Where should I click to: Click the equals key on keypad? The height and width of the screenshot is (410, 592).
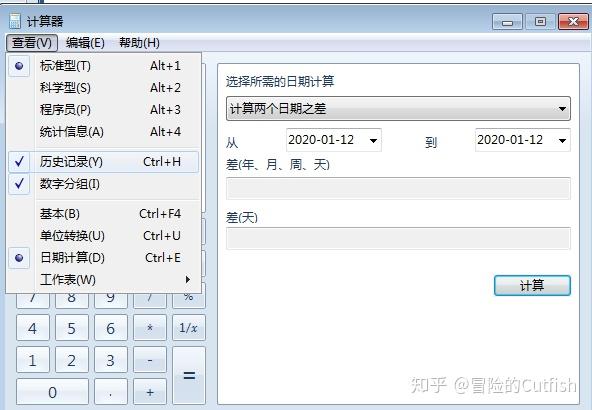(x=189, y=375)
